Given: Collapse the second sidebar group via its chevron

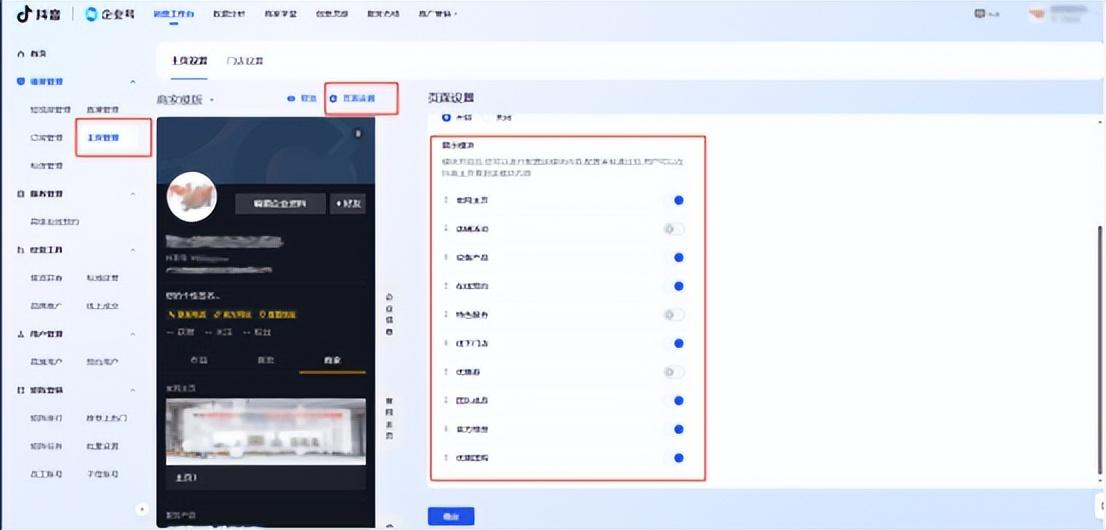Looking at the screenshot, I should click(133, 194).
